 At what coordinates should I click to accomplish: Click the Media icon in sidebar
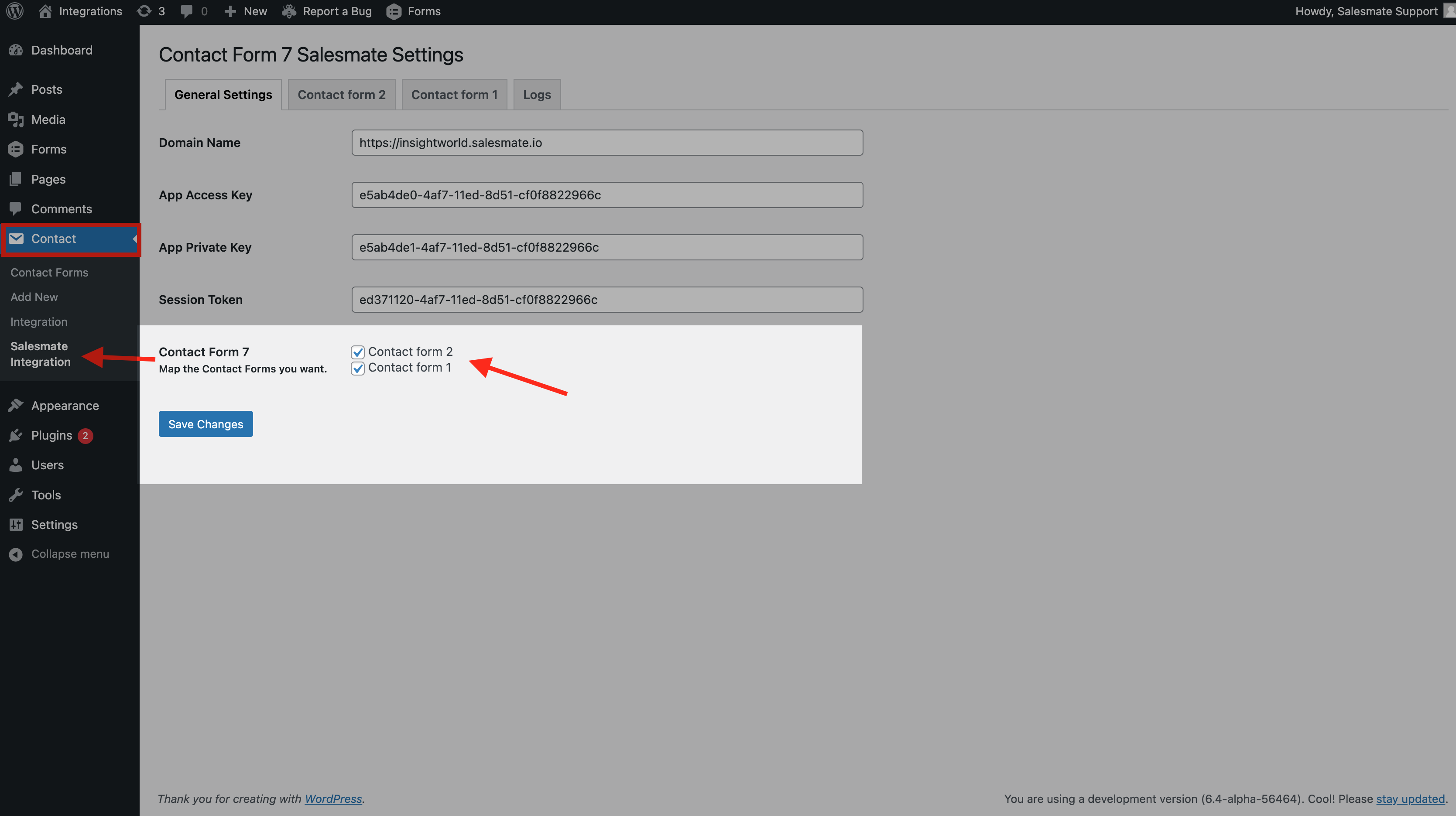(x=16, y=119)
